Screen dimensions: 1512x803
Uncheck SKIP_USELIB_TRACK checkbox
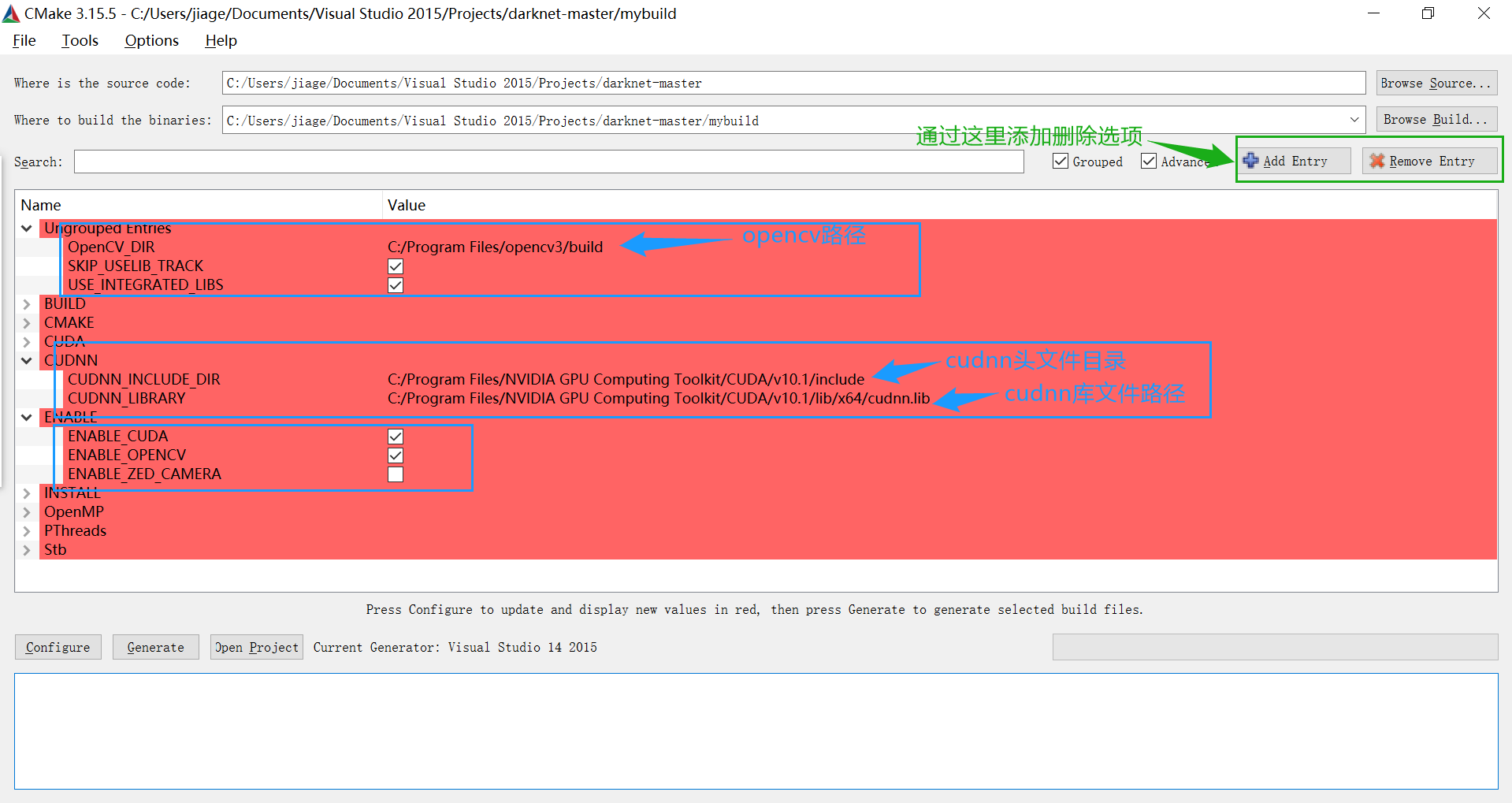click(396, 266)
